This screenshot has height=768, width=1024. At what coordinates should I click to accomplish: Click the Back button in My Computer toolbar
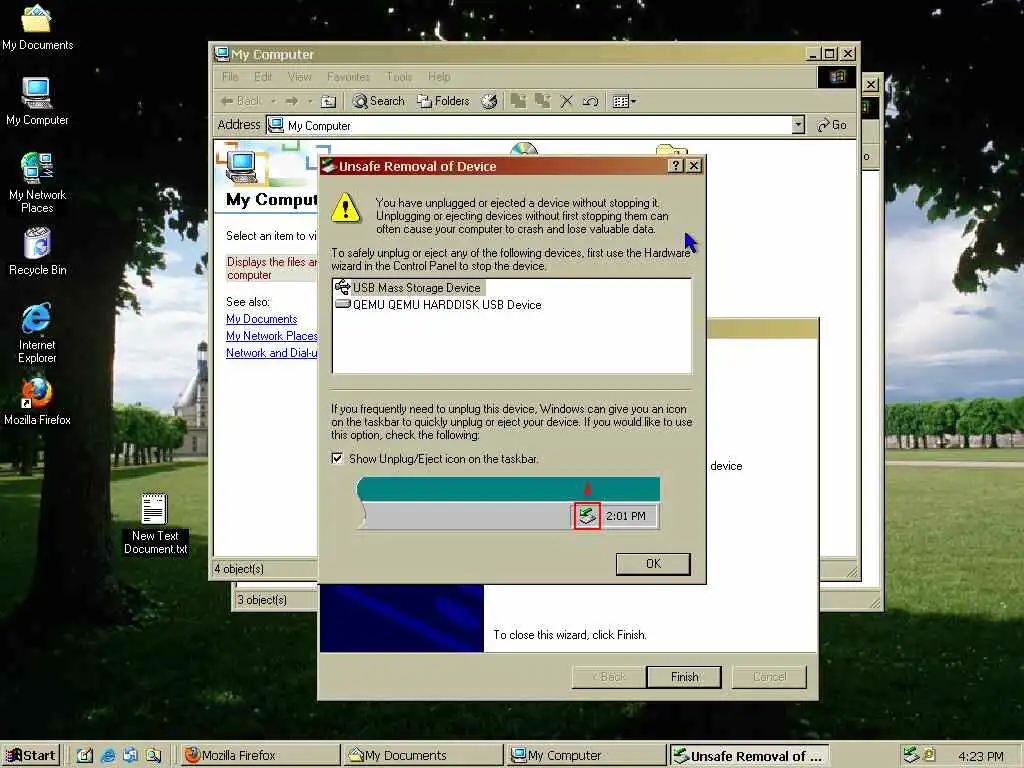(x=241, y=101)
